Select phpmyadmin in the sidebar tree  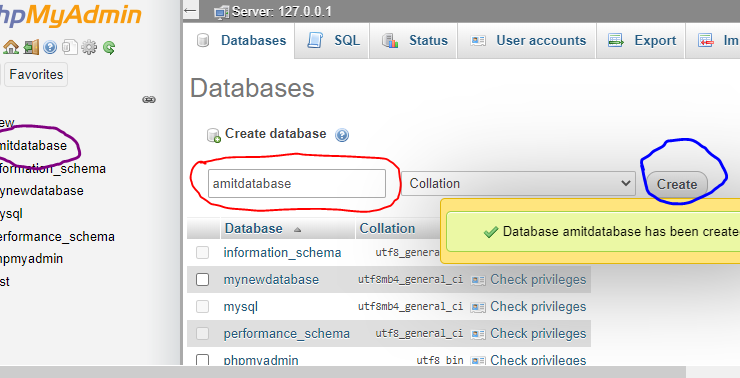(x=31, y=259)
